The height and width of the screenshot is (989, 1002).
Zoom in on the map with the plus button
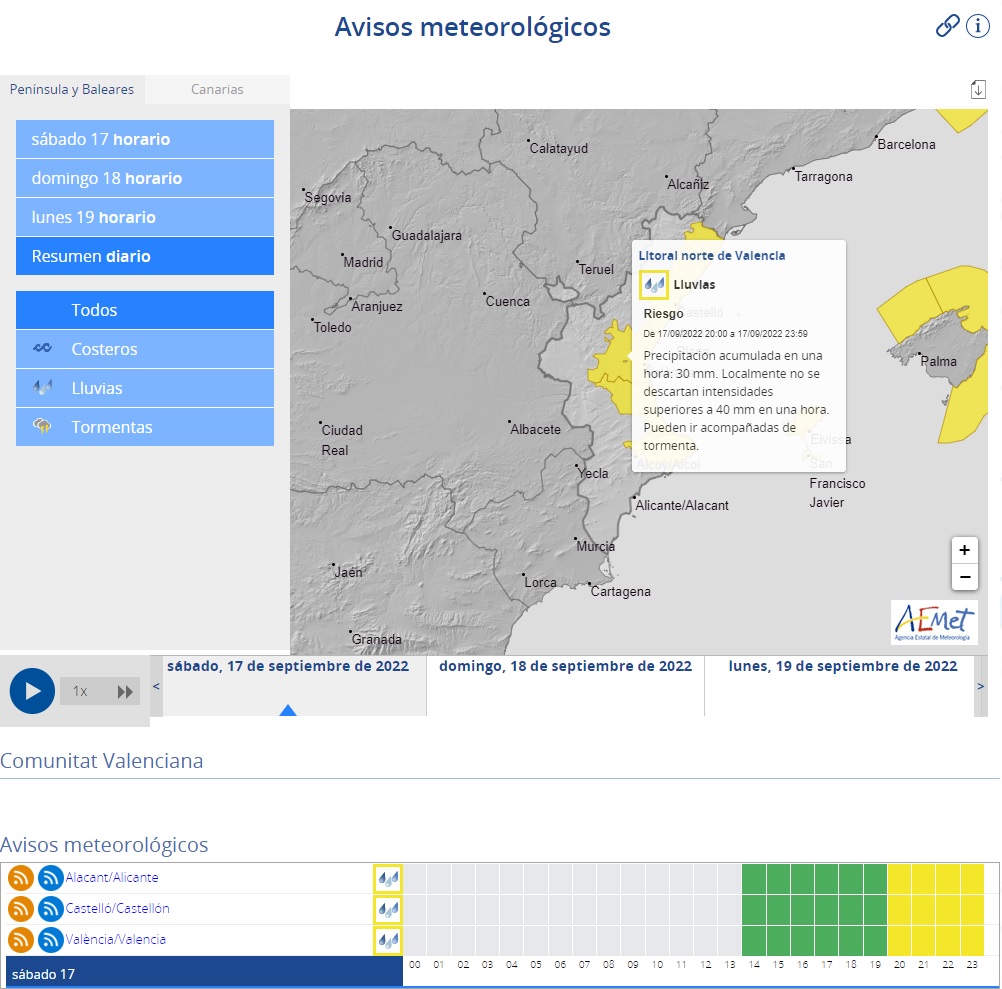coord(964,550)
